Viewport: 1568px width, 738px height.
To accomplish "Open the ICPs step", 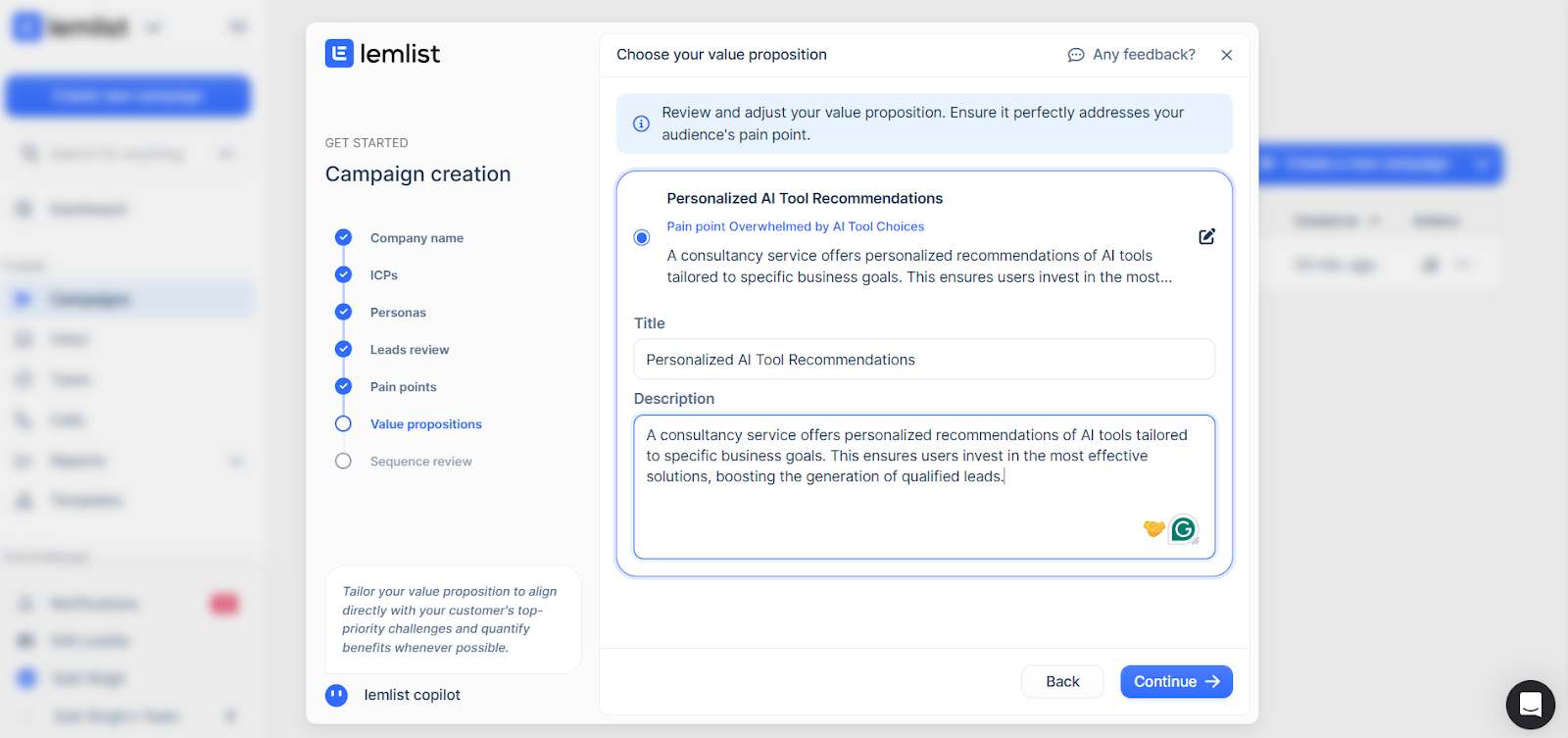I will [x=384, y=275].
